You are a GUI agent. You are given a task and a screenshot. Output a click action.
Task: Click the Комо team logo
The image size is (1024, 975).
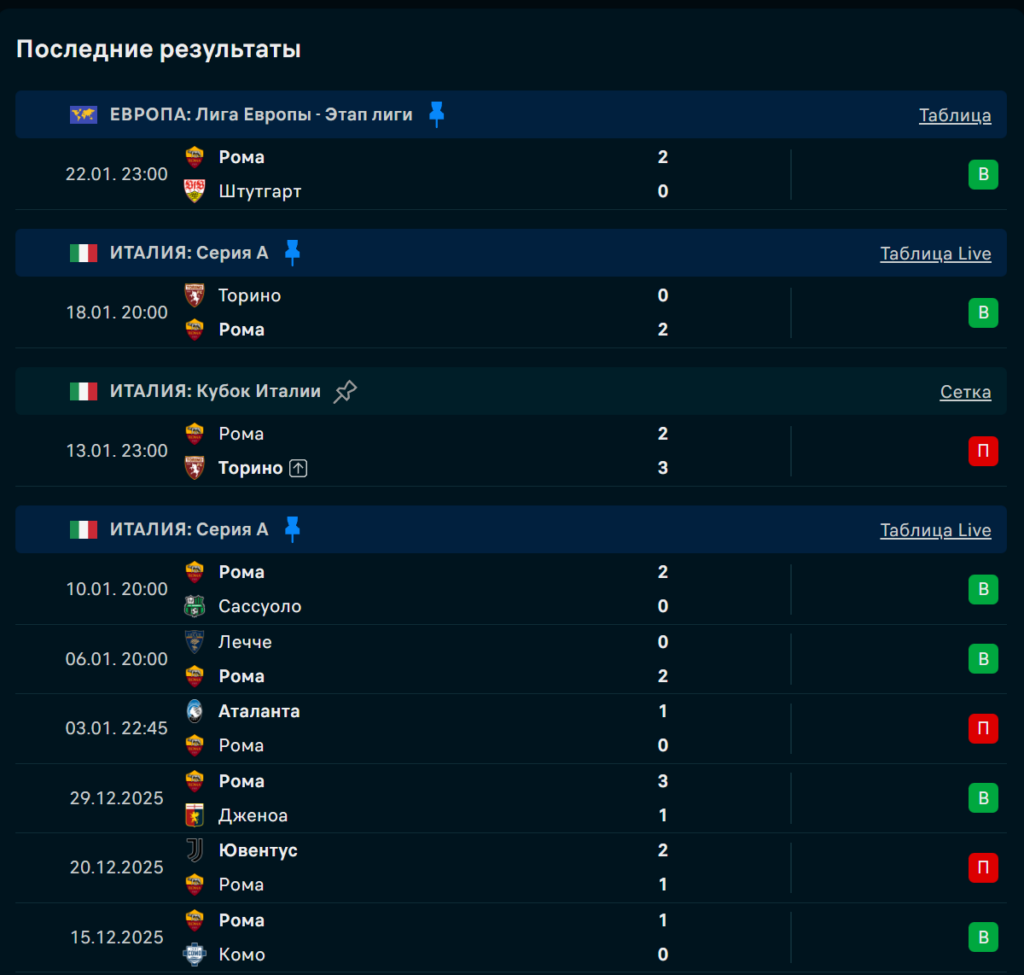[195, 954]
